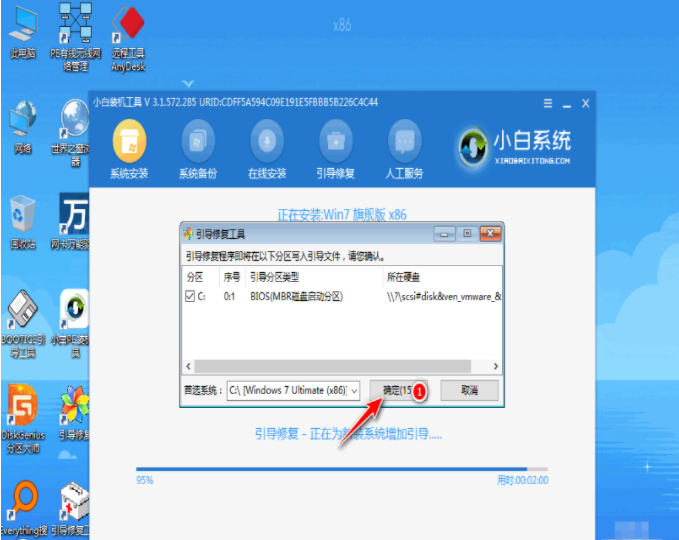
Task: Click the small chevron above the window
Action: click(x=188, y=83)
